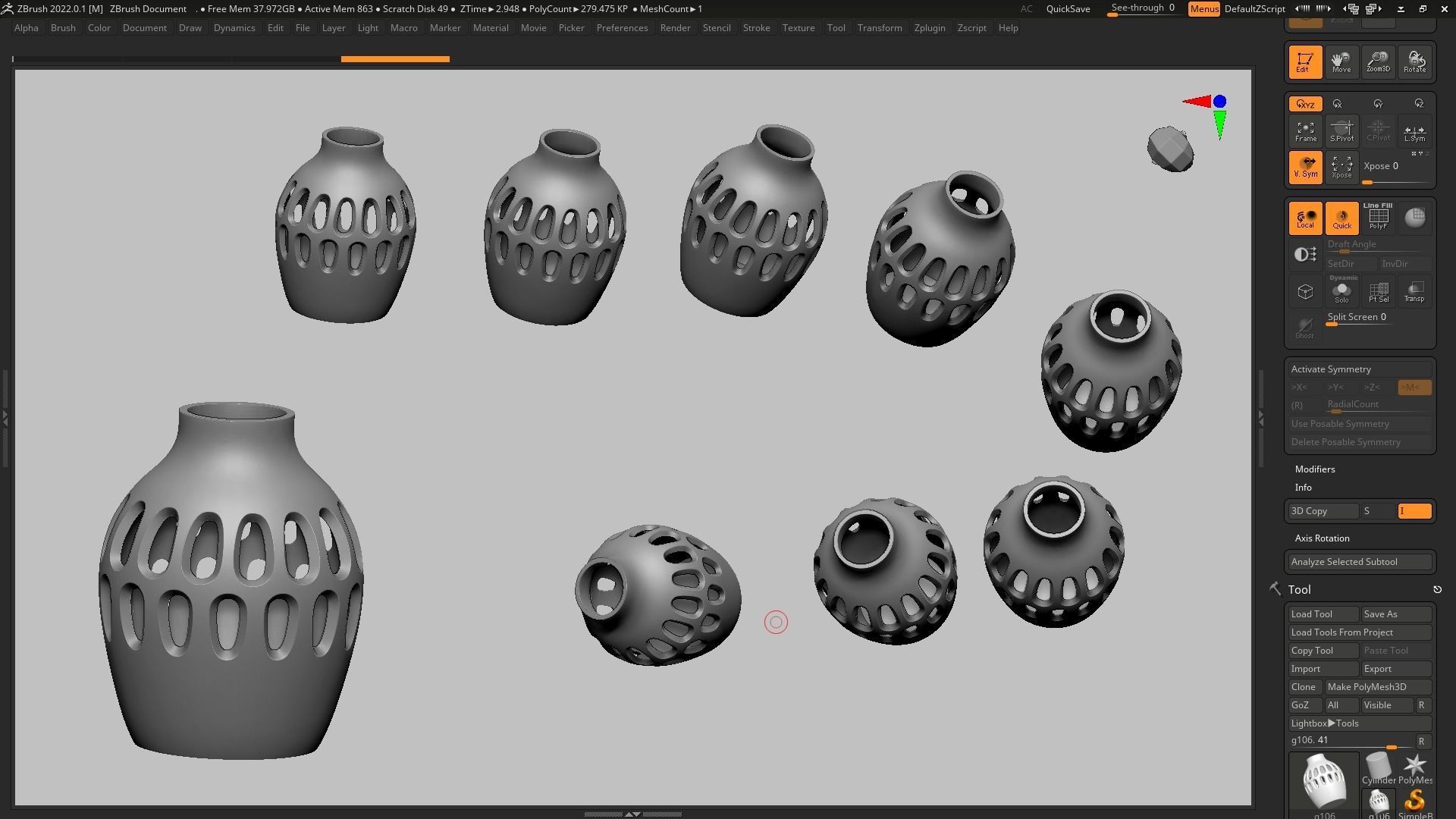Toggle PolyF line fill display
Image resolution: width=1456 pixels, height=819 pixels.
click(x=1378, y=218)
